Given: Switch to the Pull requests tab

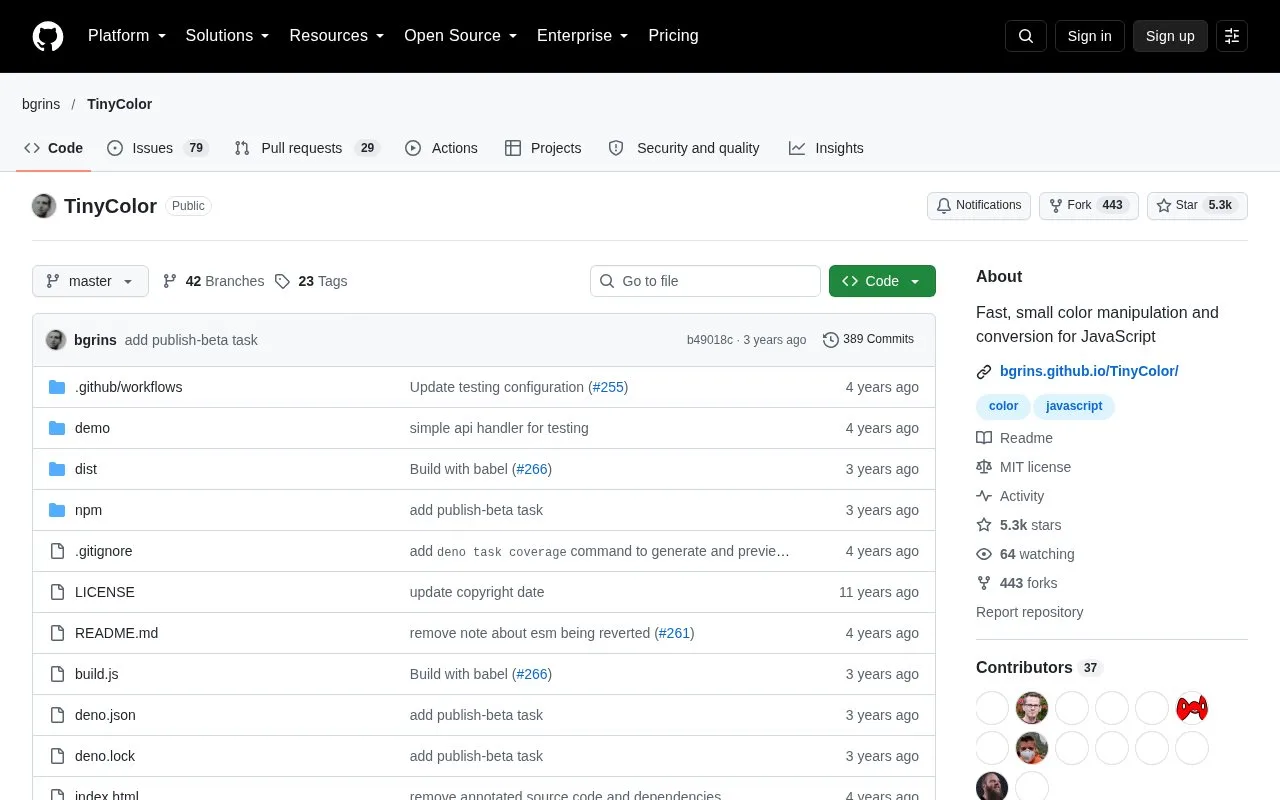Looking at the screenshot, I should click(307, 148).
